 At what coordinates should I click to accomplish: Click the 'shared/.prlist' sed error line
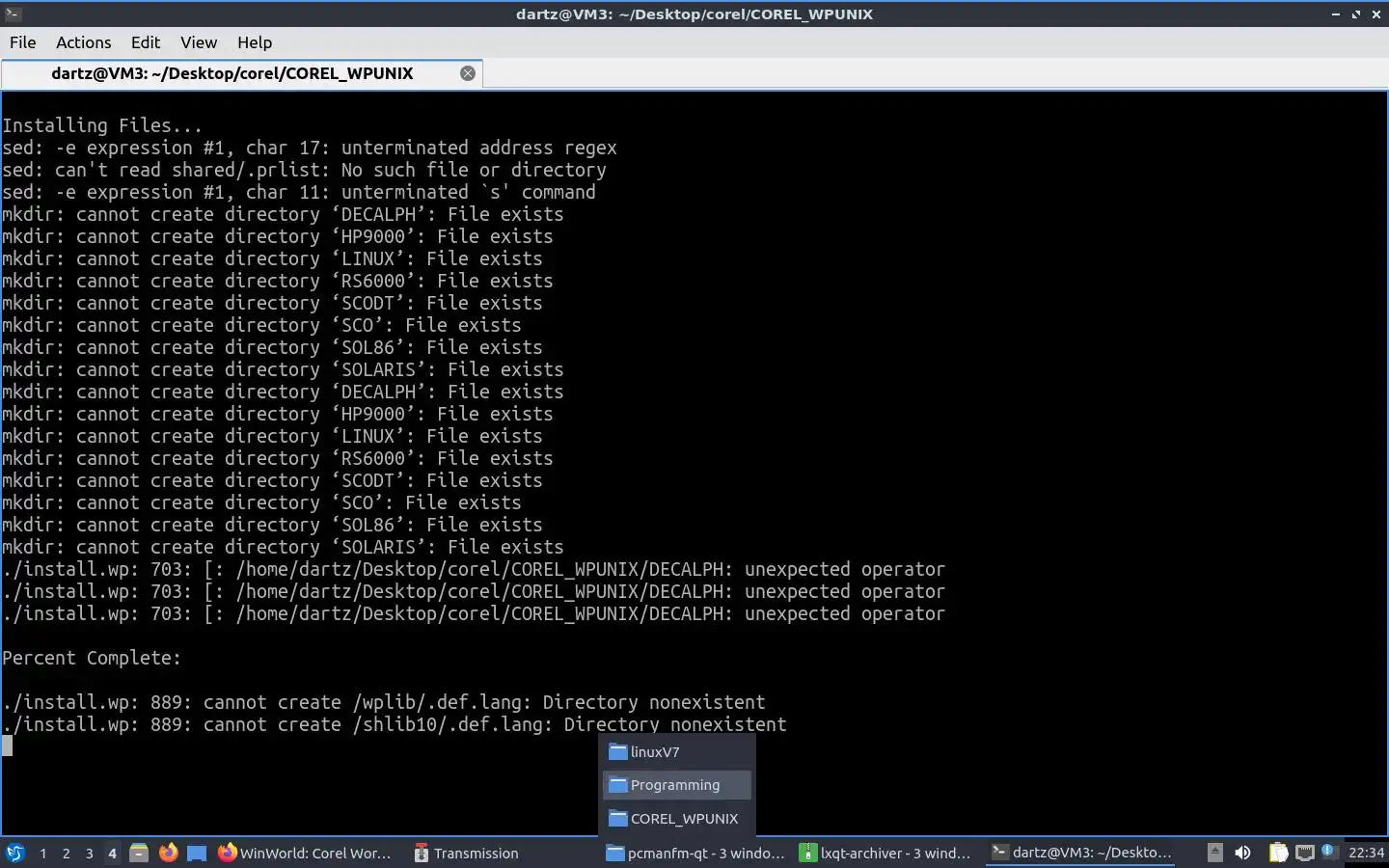click(305, 170)
